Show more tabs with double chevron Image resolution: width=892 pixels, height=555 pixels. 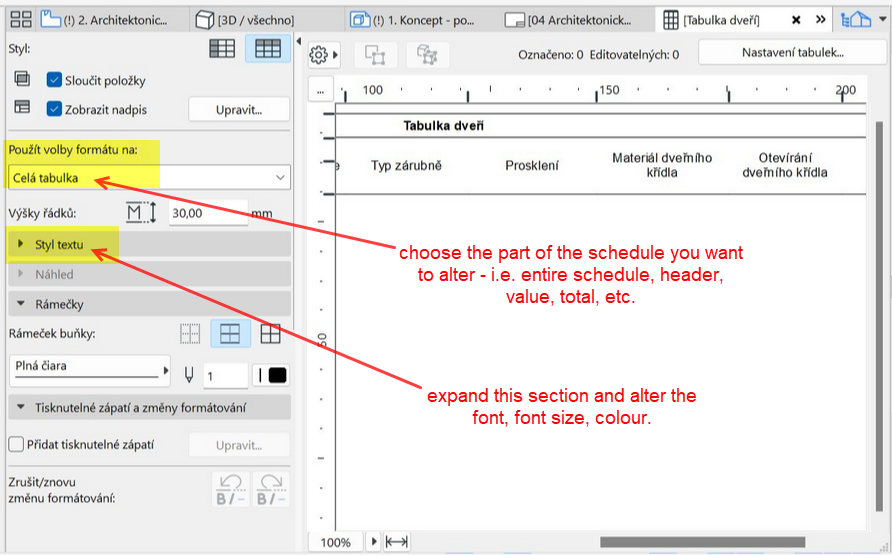tap(820, 20)
